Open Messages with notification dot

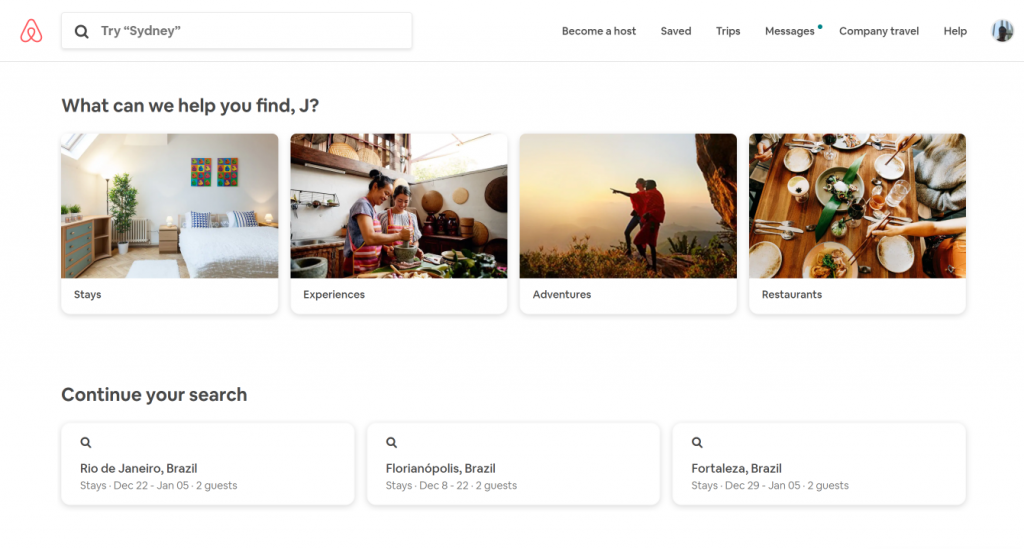click(x=789, y=31)
